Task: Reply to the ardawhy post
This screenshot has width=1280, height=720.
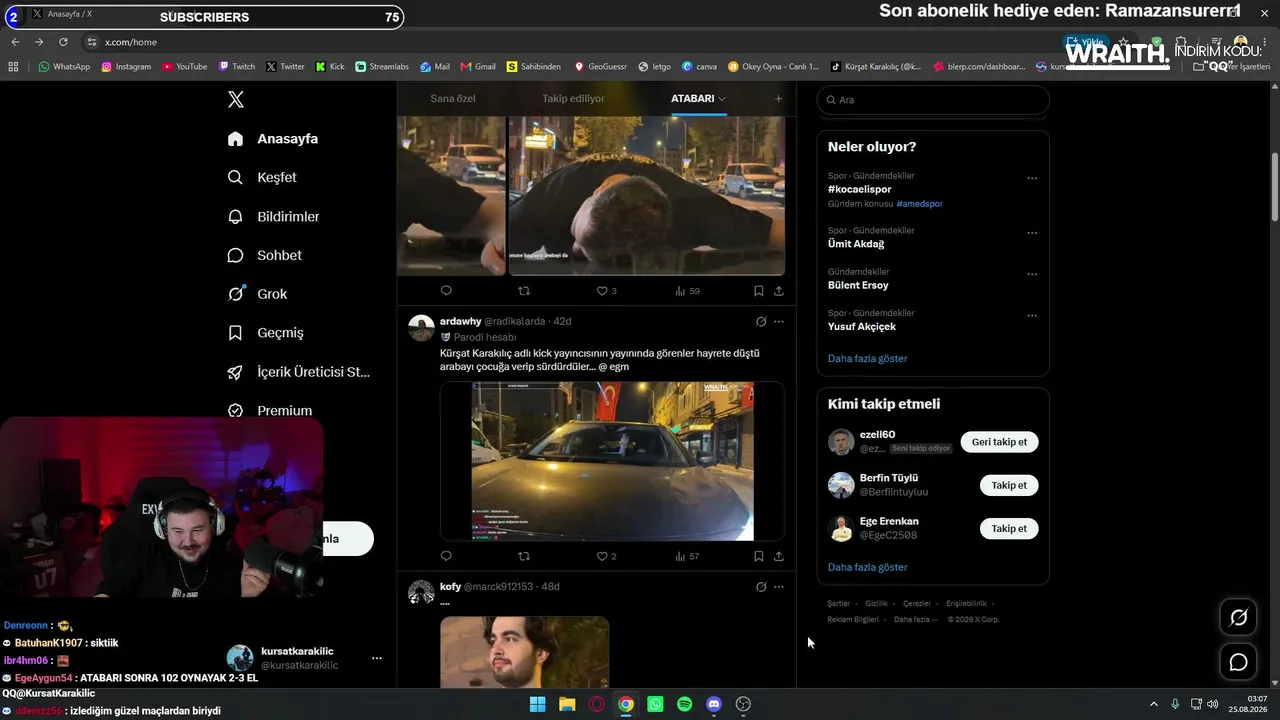Action: pos(446,556)
